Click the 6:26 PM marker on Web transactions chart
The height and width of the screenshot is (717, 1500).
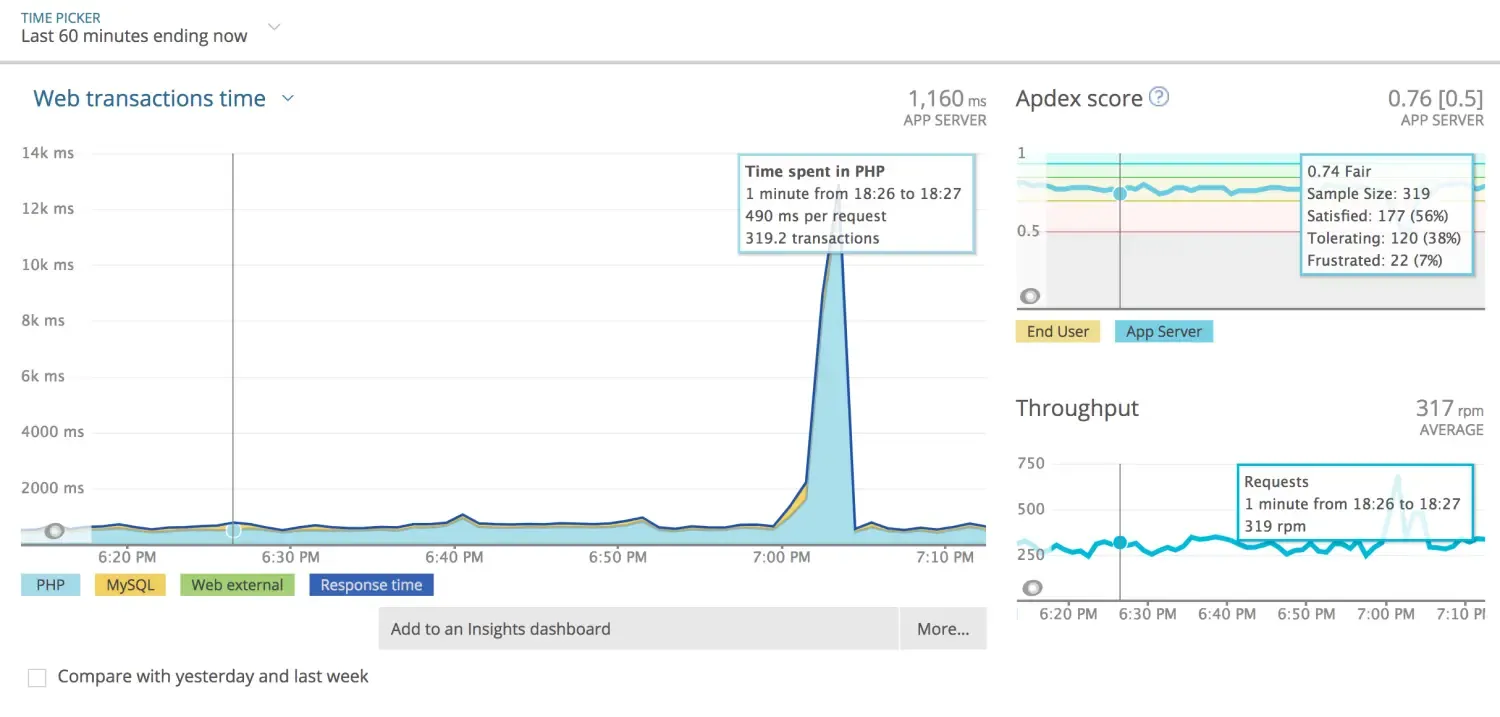click(233, 530)
